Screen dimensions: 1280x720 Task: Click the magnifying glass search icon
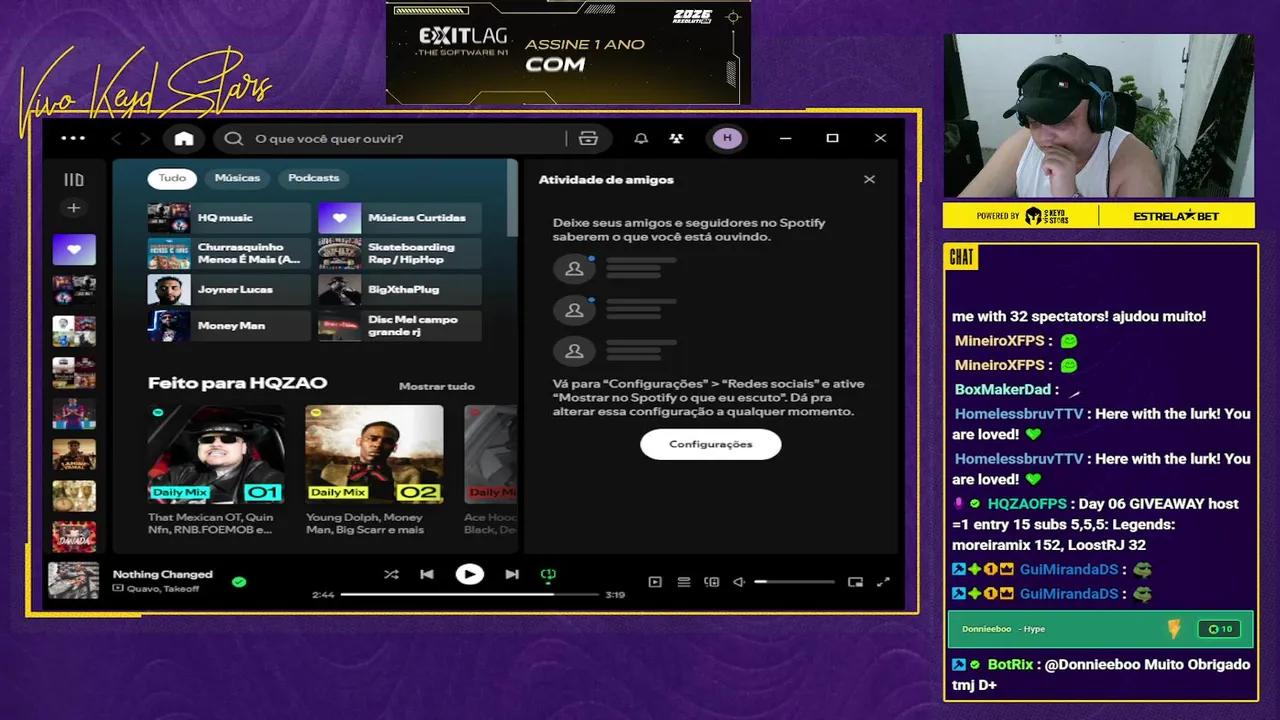[234, 138]
